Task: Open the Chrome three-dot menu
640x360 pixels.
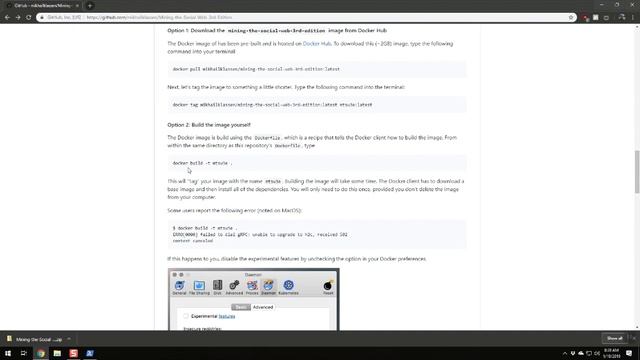Action: click(633, 18)
